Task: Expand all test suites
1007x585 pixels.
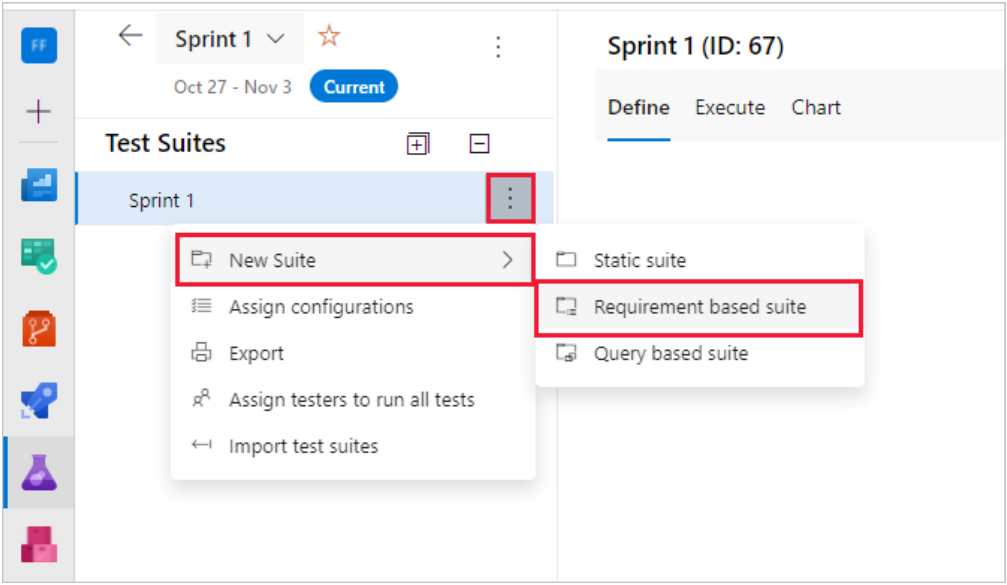Action: 417,144
